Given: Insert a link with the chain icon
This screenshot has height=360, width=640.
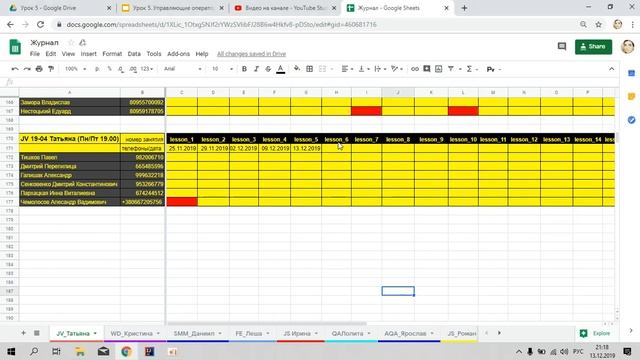Looking at the screenshot, I should pos(415,69).
